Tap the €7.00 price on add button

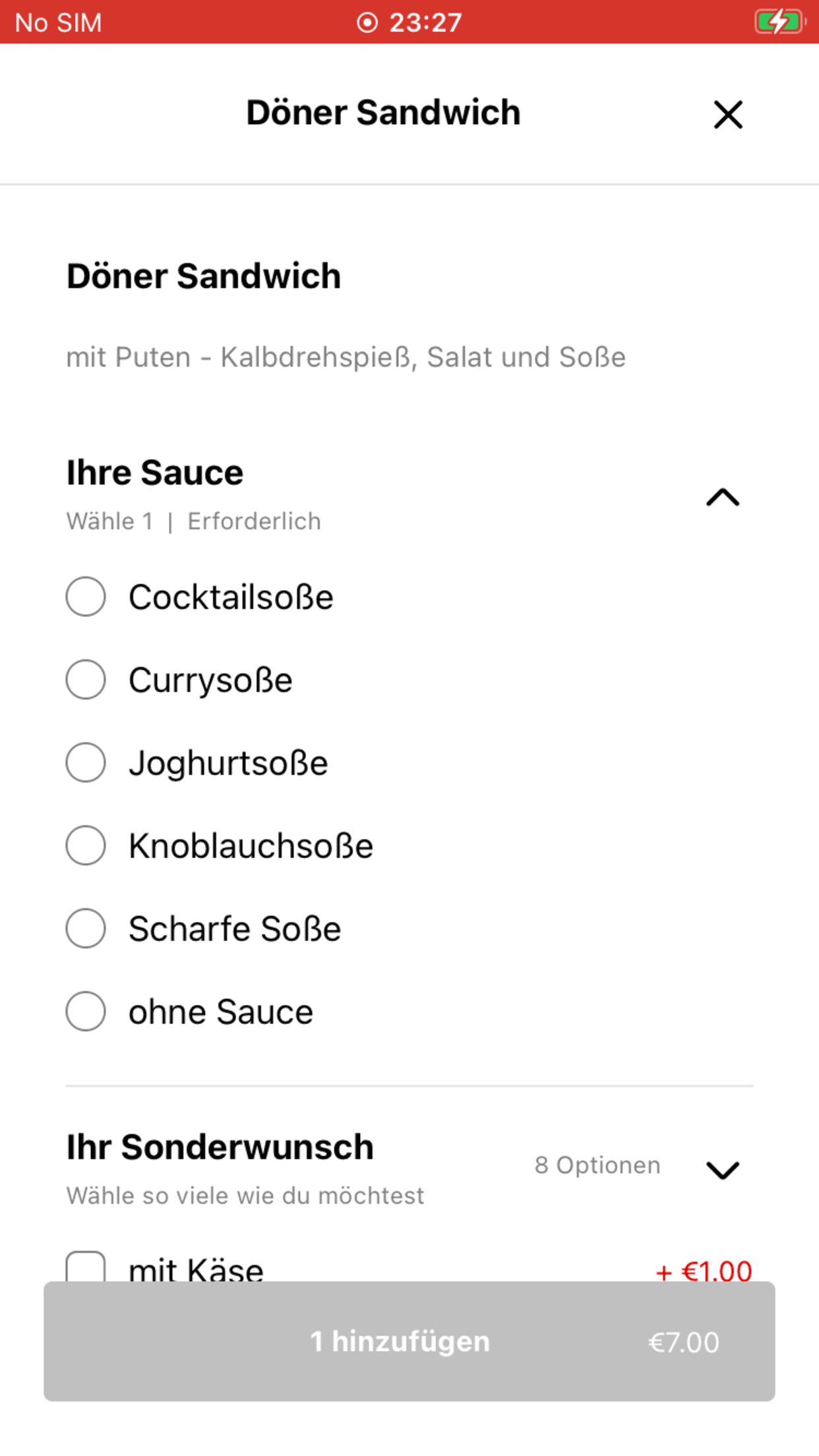tap(684, 1343)
